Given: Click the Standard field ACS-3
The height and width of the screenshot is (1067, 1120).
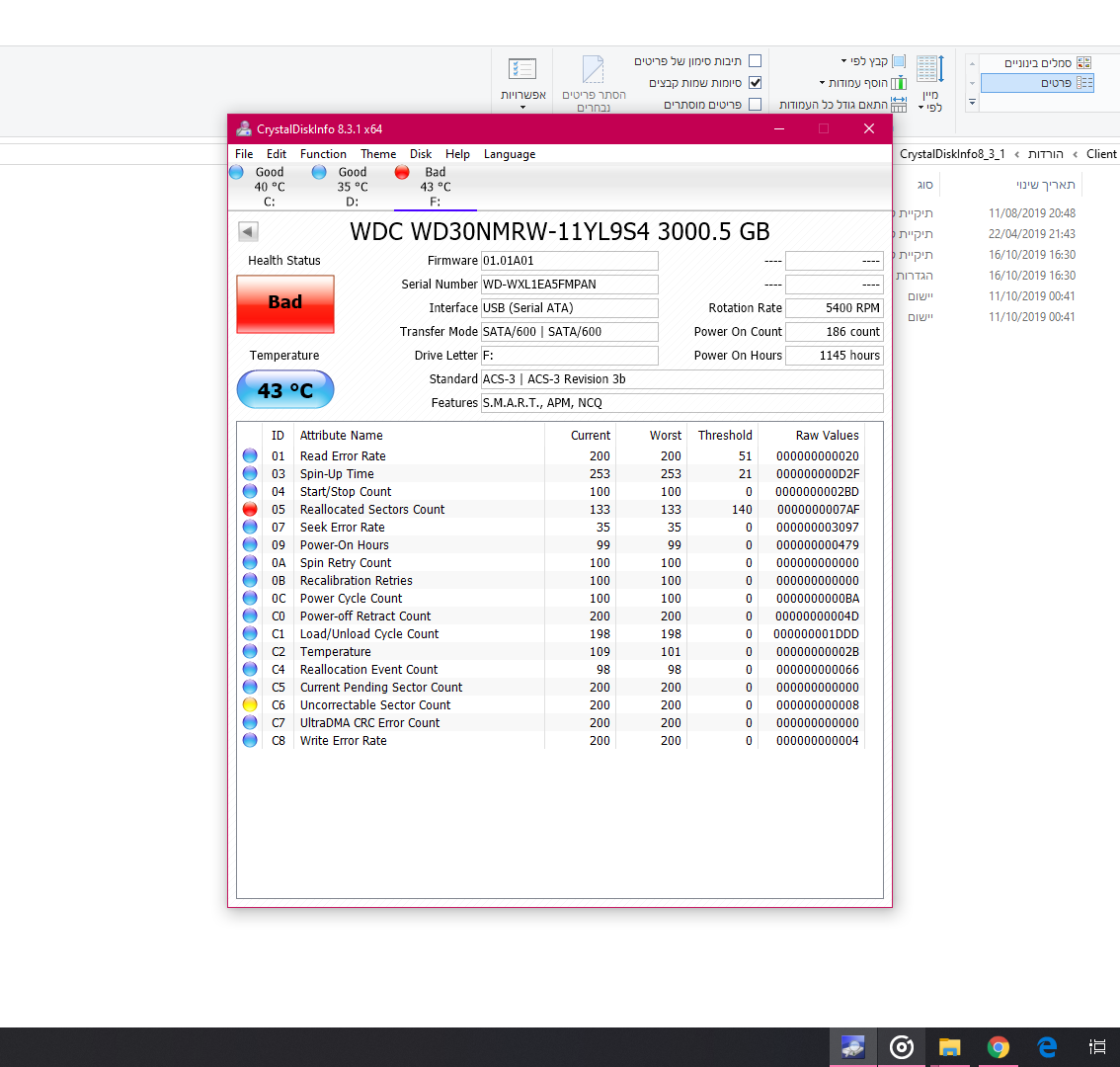Looking at the screenshot, I should 682,378.
